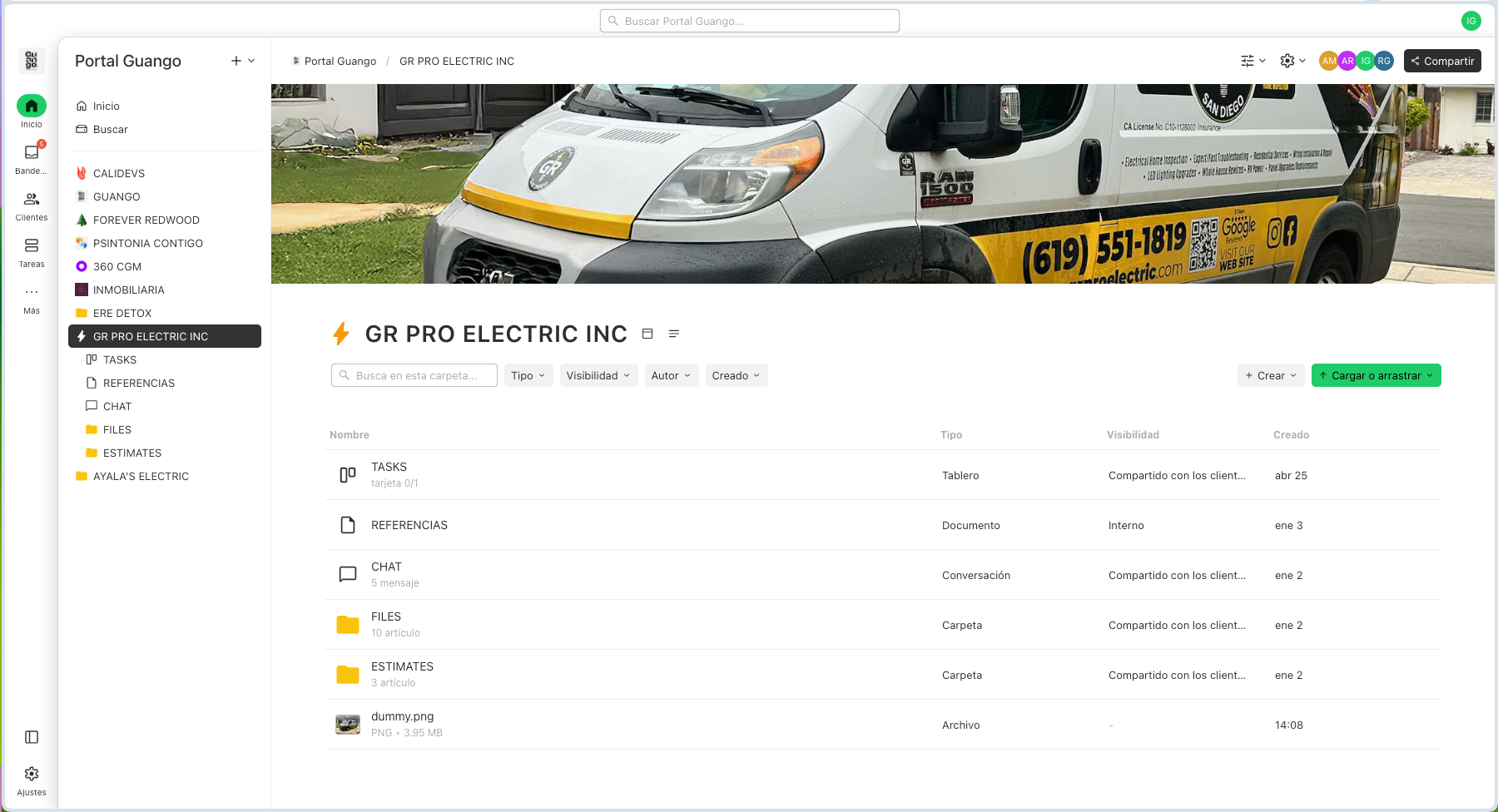This screenshot has height=812, width=1498.
Task: Click the green IG member avatar in header
Action: point(1366,61)
